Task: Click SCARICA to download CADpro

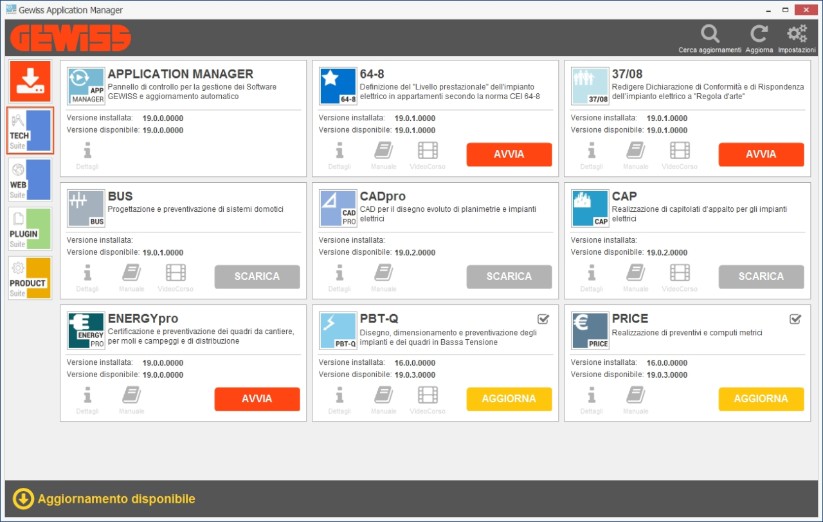Action: click(509, 276)
